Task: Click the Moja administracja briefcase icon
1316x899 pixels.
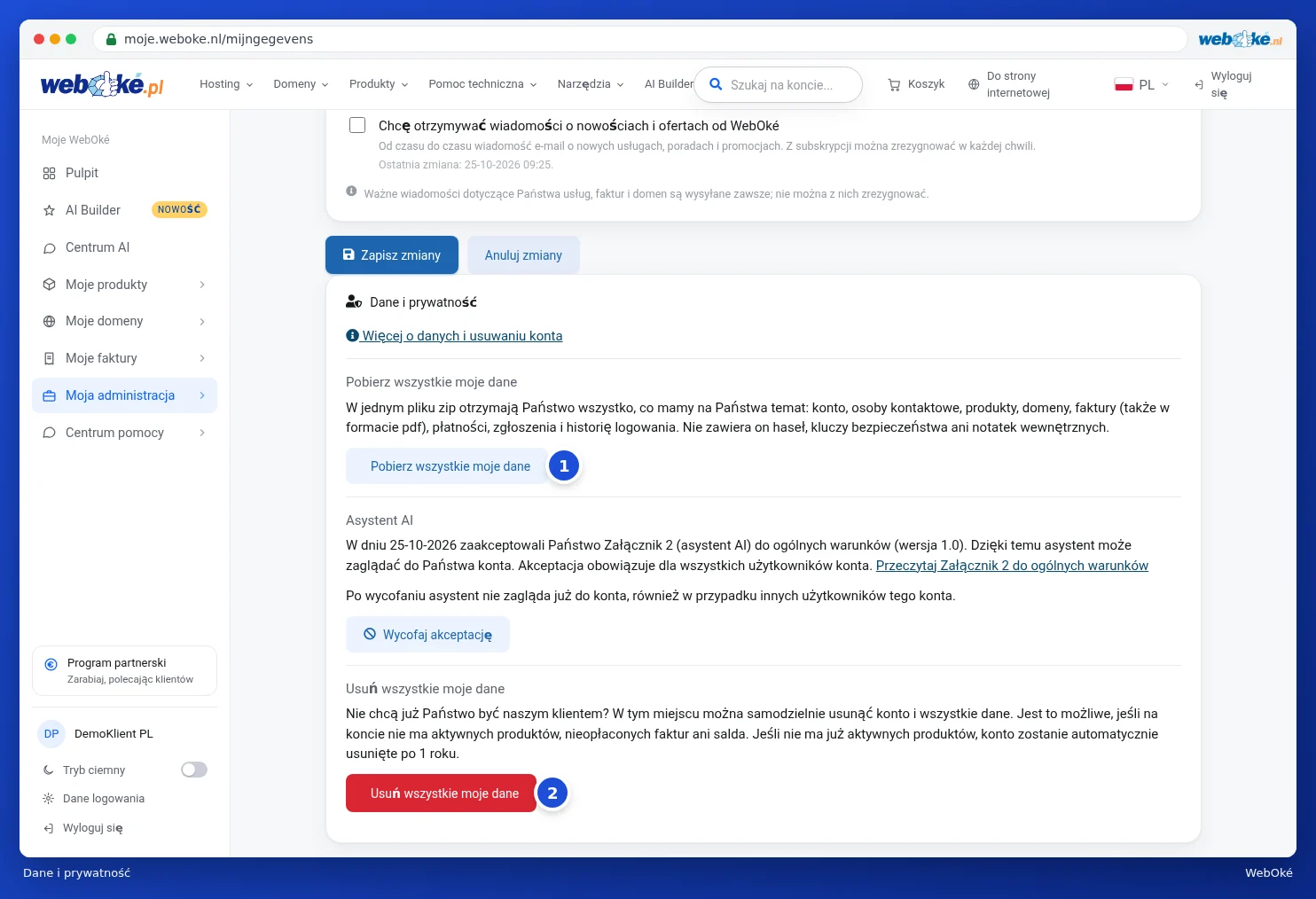Action: click(49, 395)
